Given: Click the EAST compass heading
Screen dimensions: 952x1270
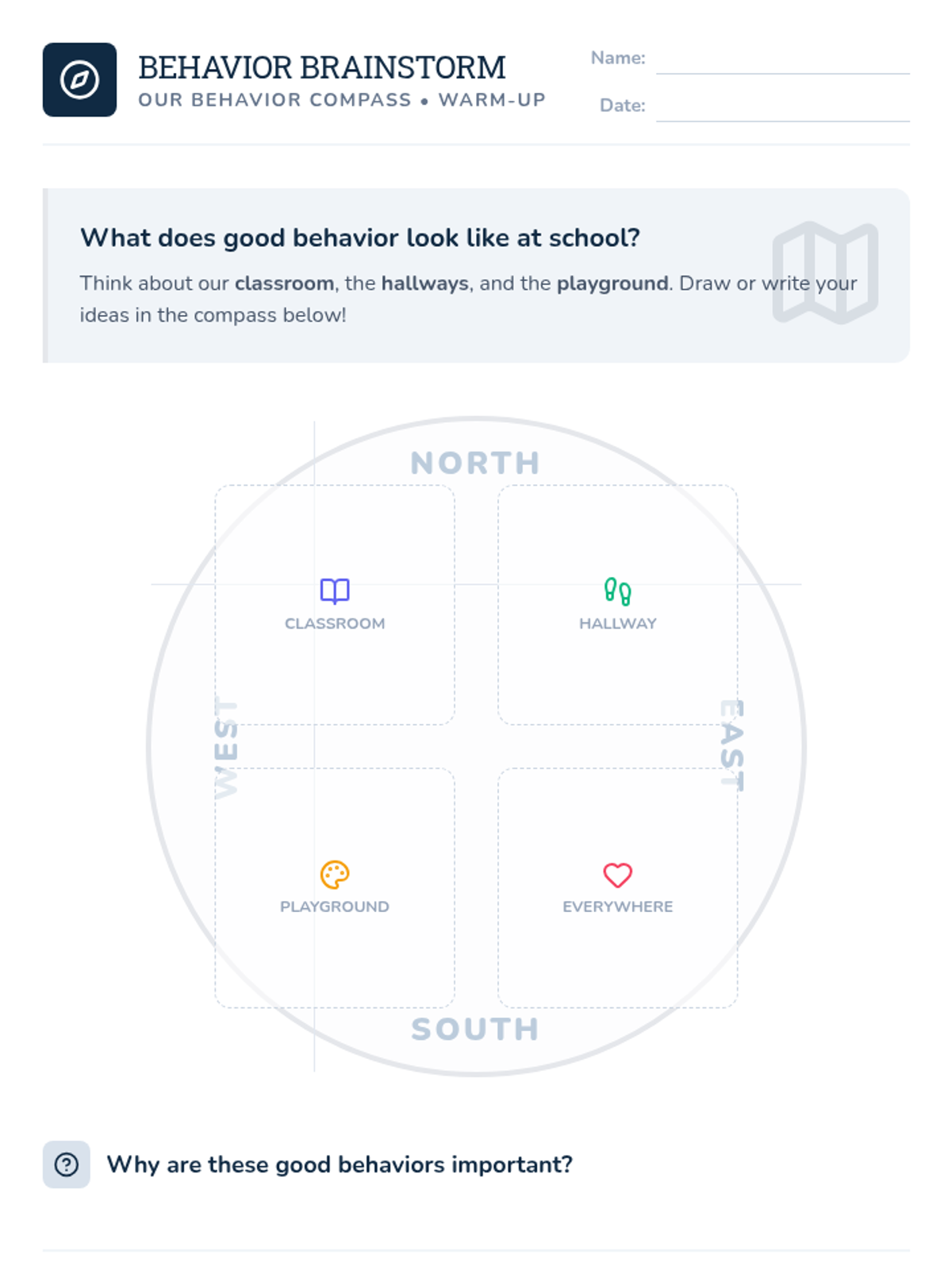Looking at the screenshot, I should click(731, 745).
